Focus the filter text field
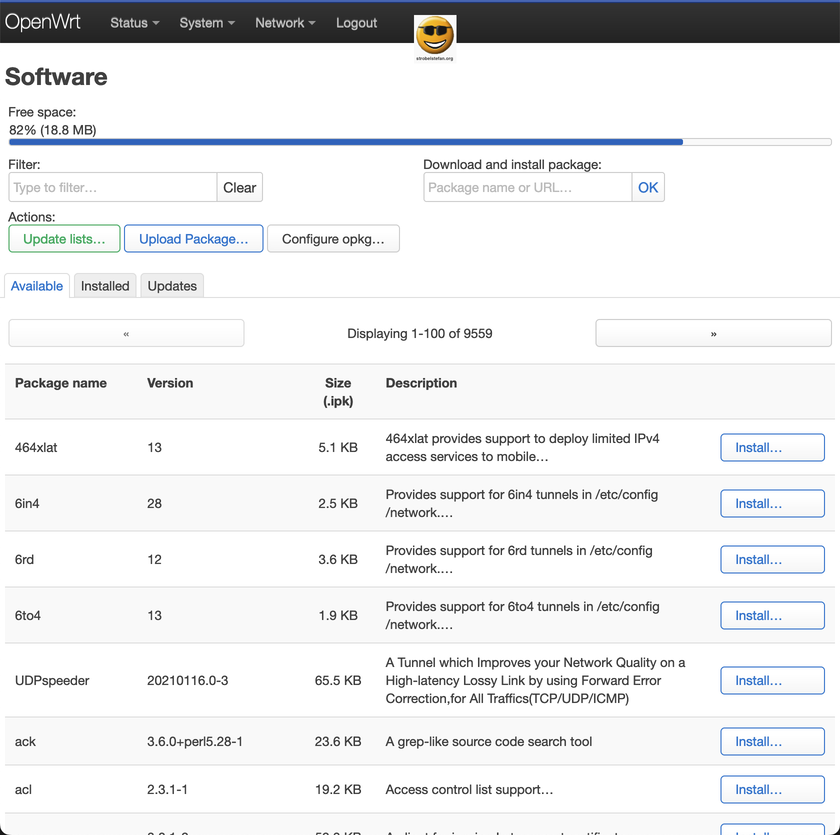This screenshot has width=840, height=835. 112,187
